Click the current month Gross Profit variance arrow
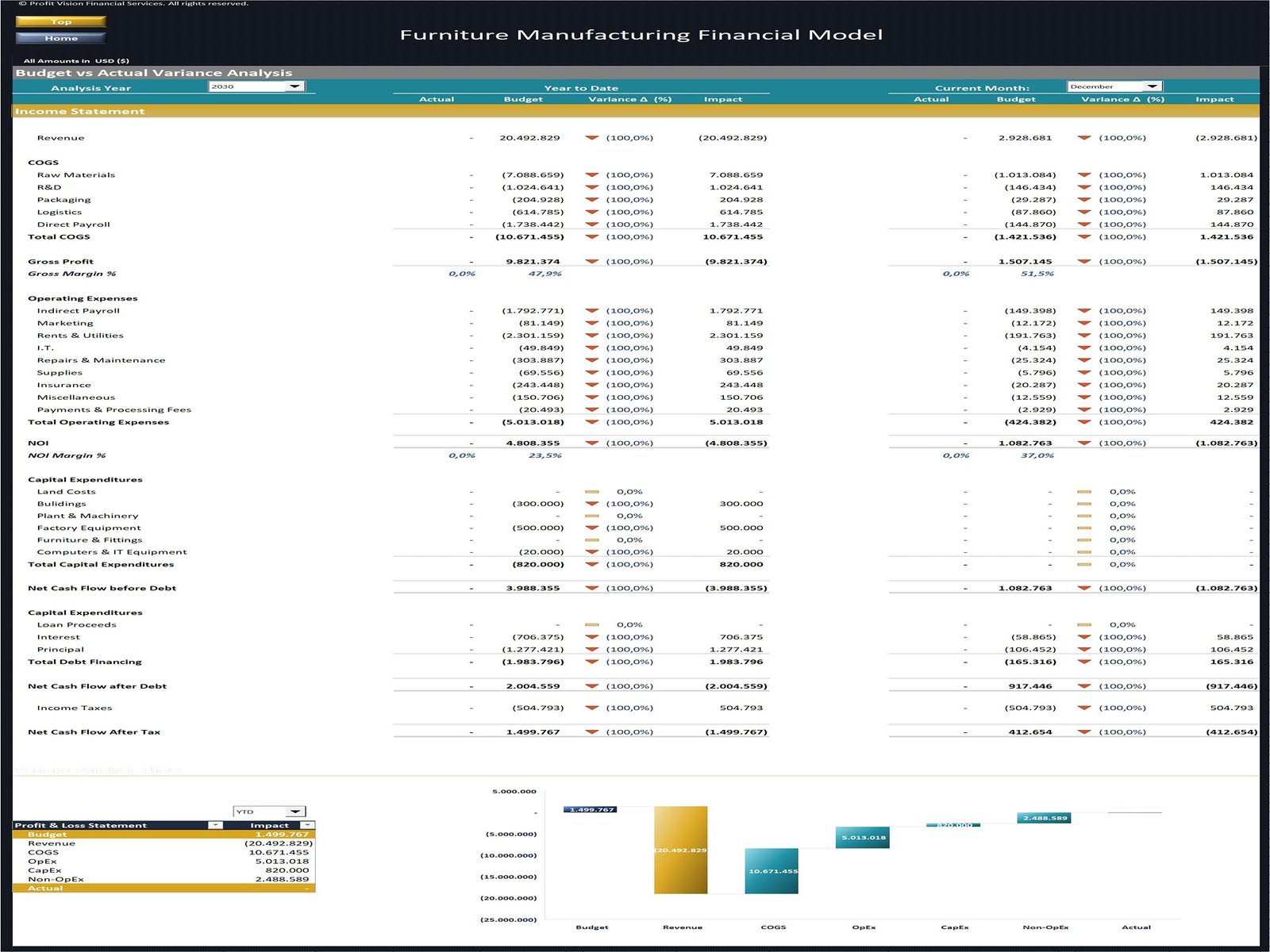 click(1084, 262)
